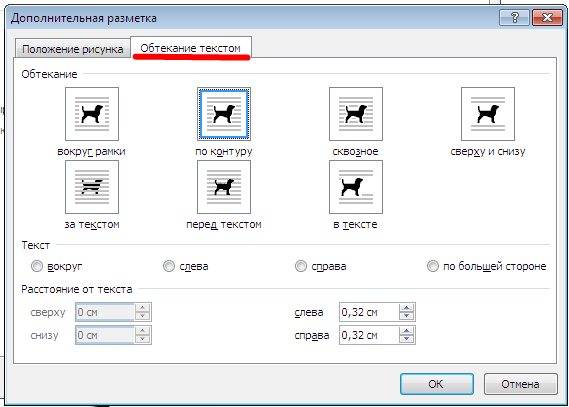Select the 'справа' text radio button
Screen dimensions: 569x407
[300, 266]
